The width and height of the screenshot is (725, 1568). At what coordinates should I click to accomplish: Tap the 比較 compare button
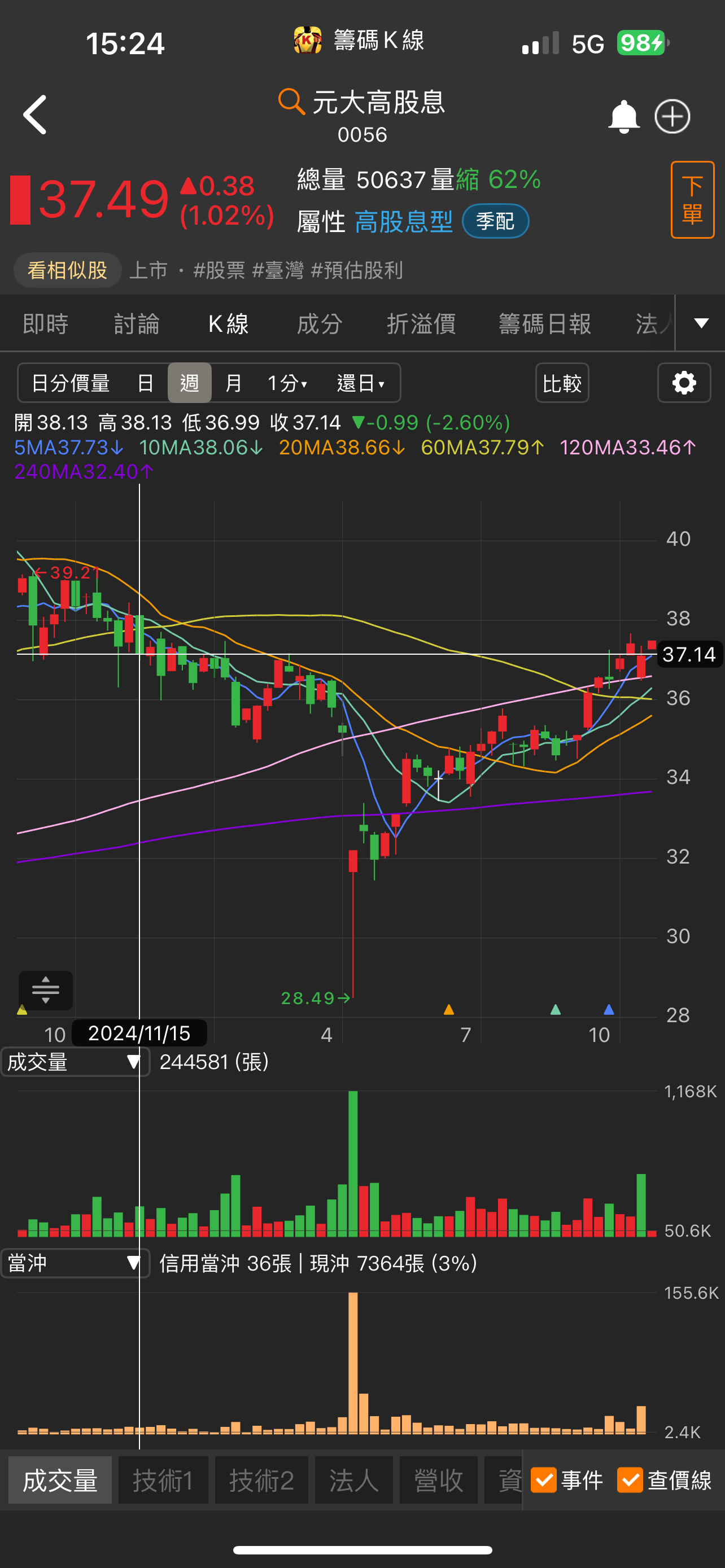(x=562, y=383)
